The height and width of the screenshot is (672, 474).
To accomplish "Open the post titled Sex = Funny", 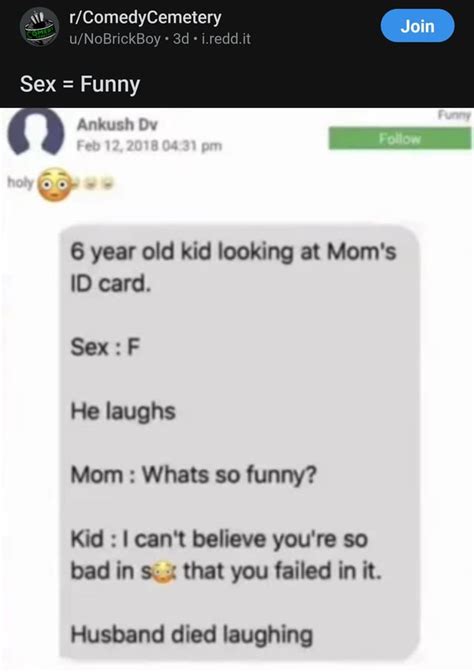I will (80, 84).
